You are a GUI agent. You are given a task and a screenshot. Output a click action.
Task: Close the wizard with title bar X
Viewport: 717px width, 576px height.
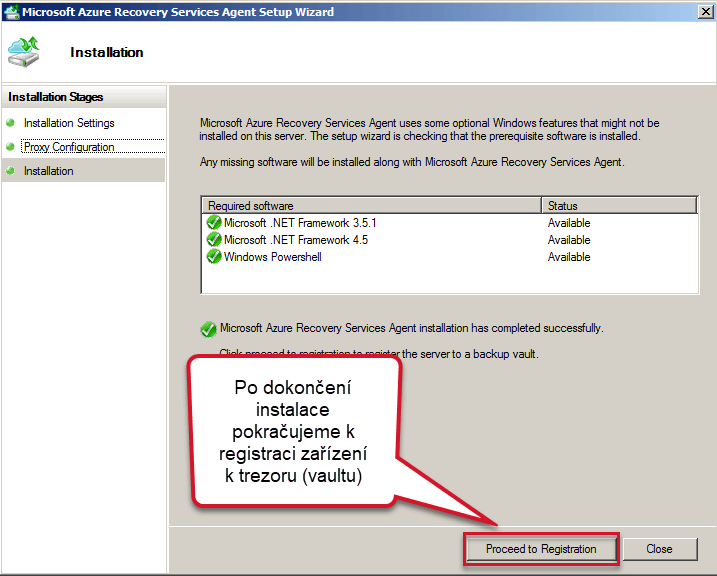[x=706, y=12]
